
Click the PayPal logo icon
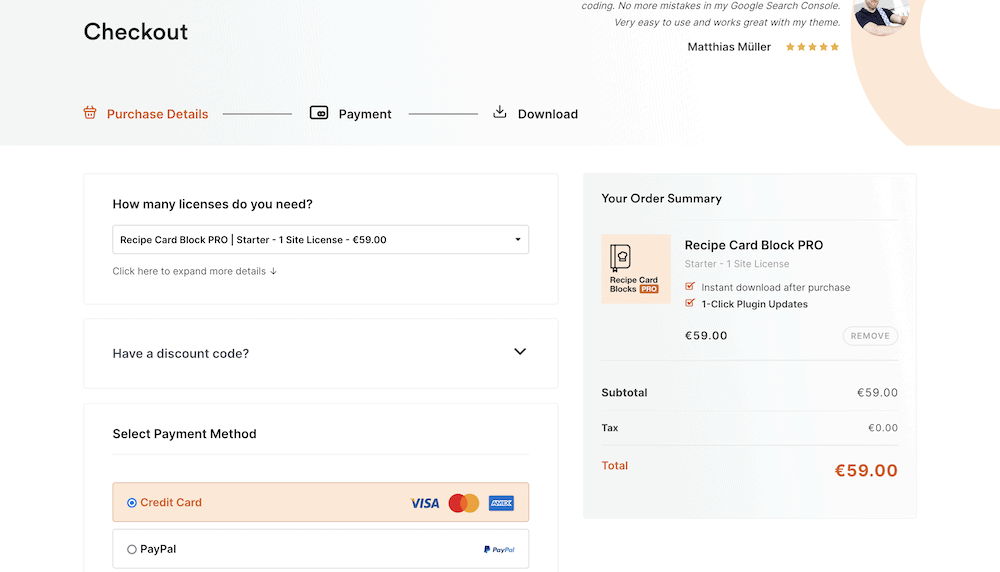click(x=499, y=549)
